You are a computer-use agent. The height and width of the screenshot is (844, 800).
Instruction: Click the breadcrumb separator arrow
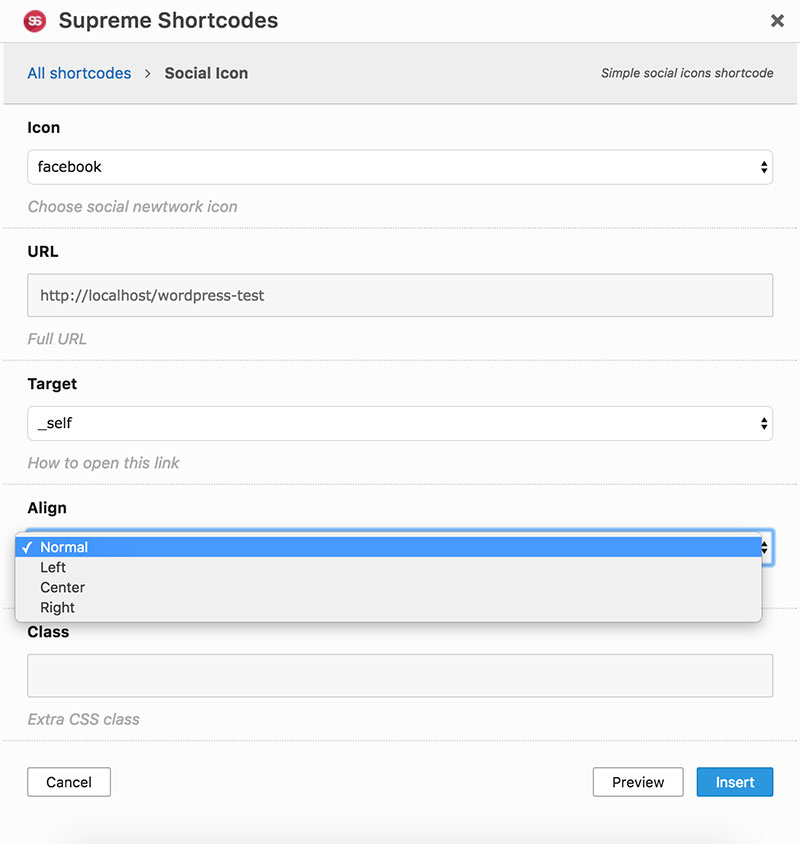click(x=147, y=73)
